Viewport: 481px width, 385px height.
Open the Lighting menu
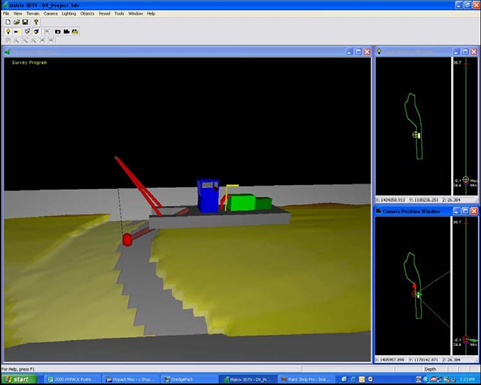(69, 13)
